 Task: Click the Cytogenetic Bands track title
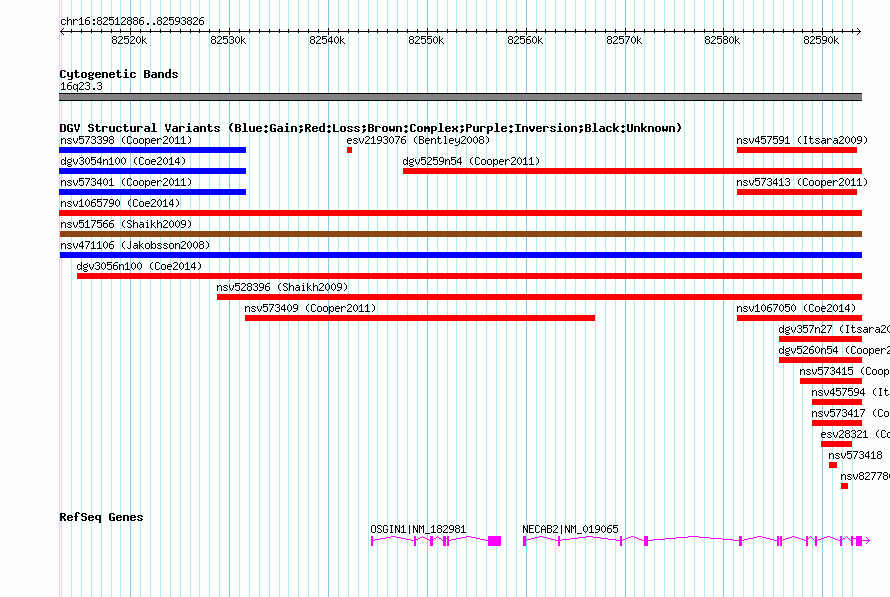coord(119,74)
